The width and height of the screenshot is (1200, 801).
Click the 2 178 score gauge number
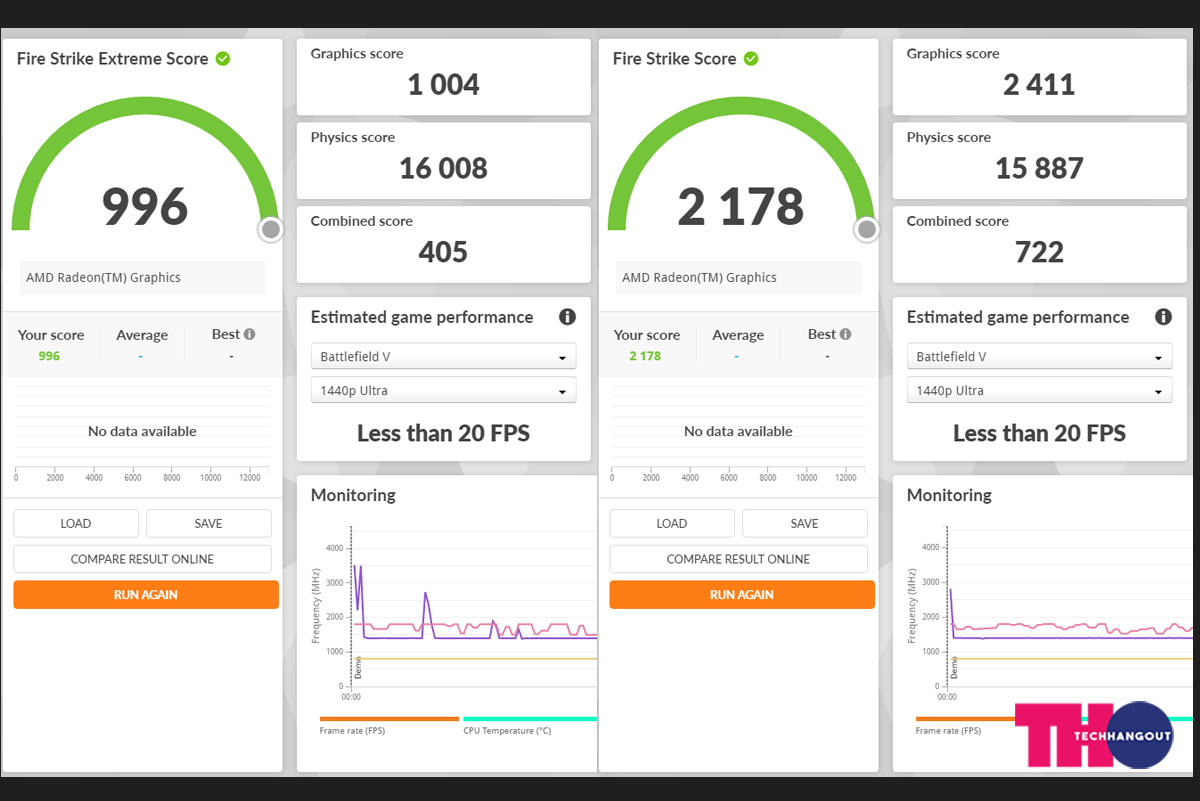coord(741,206)
